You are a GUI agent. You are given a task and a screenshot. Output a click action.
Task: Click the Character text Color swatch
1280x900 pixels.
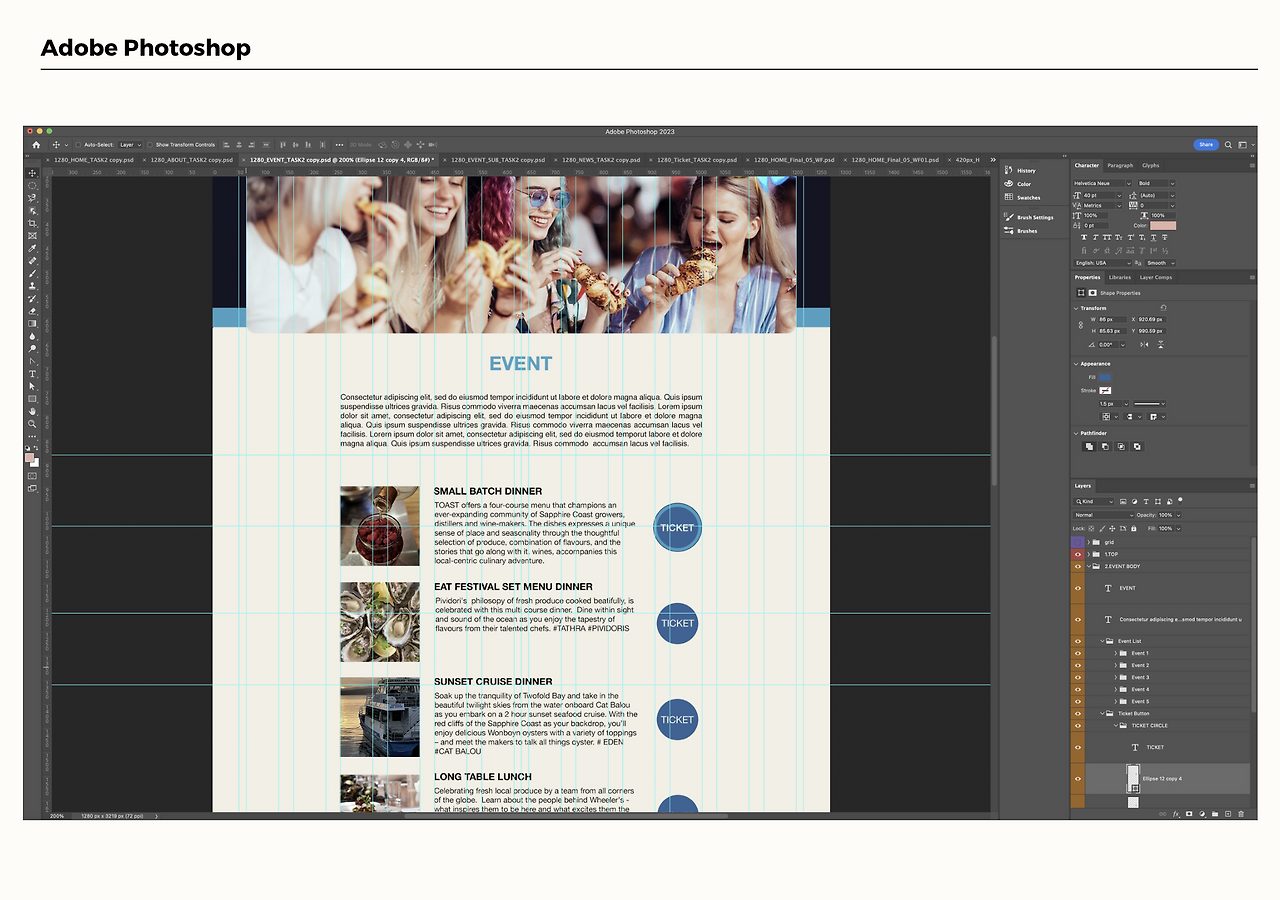(1163, 225)
